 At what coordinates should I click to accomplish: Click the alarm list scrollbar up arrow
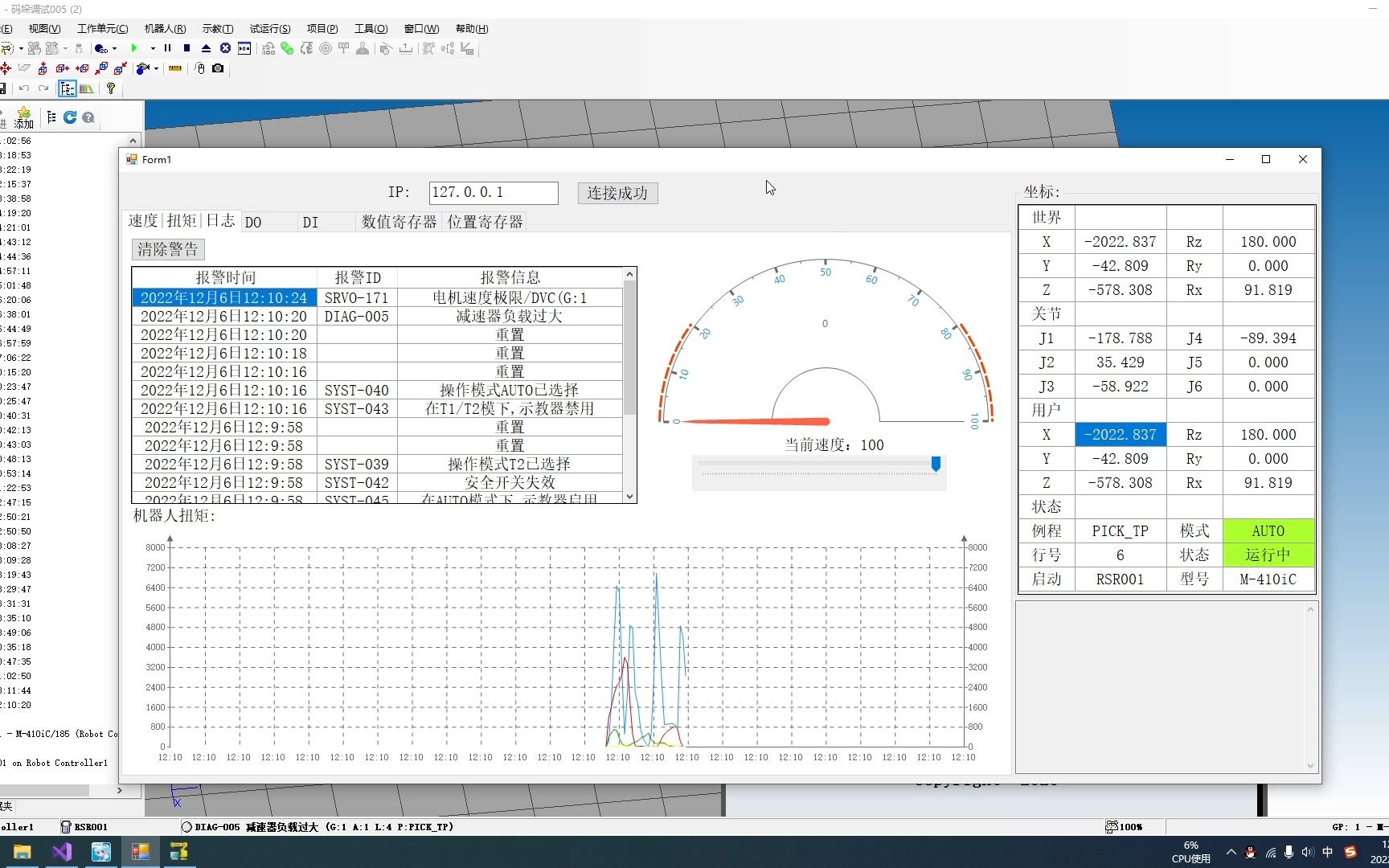coord(629,275)
